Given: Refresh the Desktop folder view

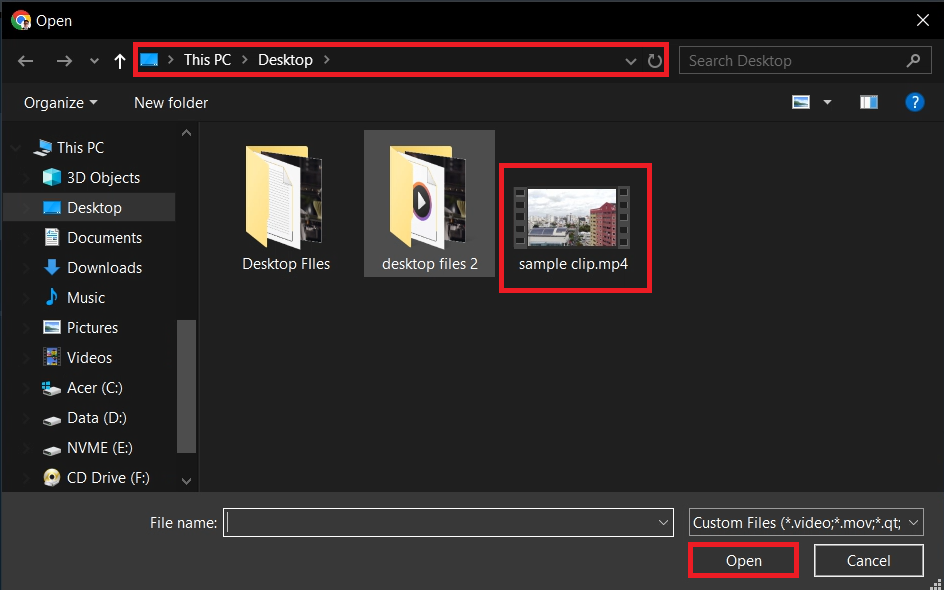Looking at the screenshot, I should point(655,60).
